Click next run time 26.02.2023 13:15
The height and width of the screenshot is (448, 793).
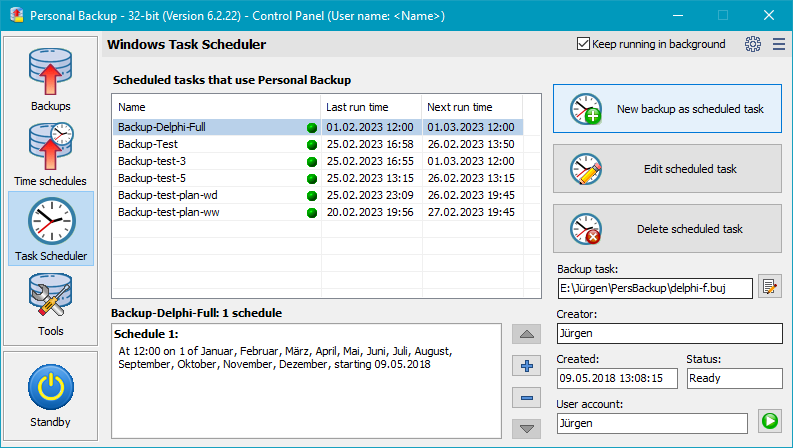[471, 178]
